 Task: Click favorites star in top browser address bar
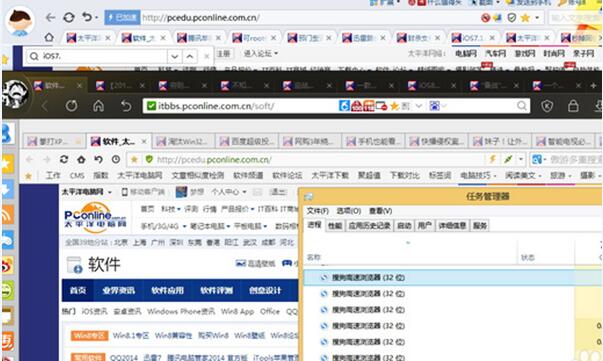point(525,18)
